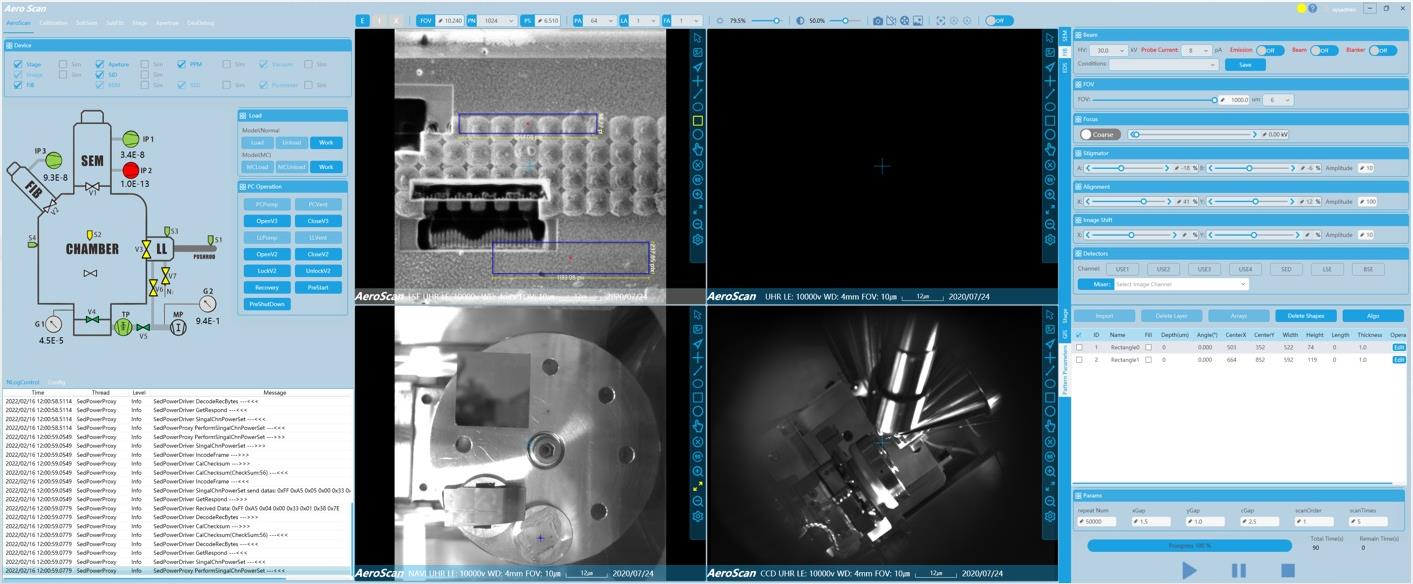The image size is (1413, 584).
Task: Click the Delete Shapes button
Action: tap(1305, 316)
